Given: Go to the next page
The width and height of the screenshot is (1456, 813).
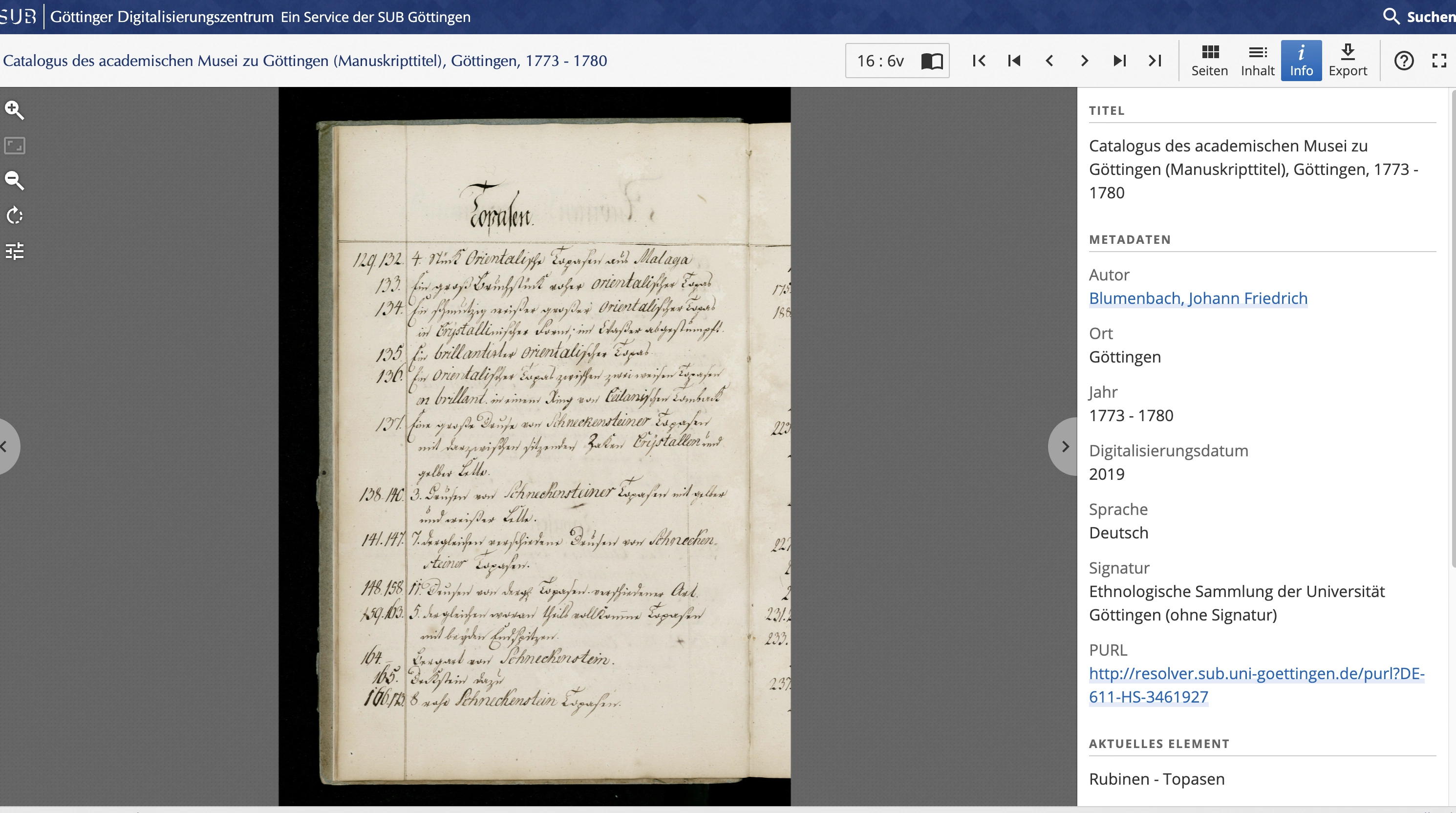Looking at the screenshot, I should click(x=1084, y=61).
